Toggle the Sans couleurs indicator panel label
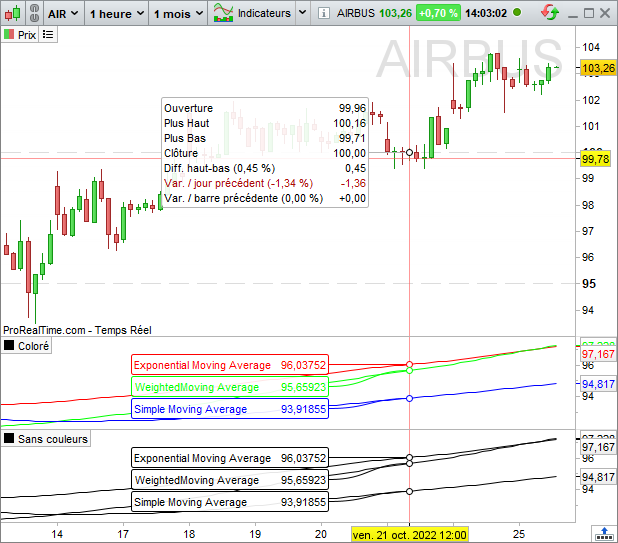 [x=46, y=439]
